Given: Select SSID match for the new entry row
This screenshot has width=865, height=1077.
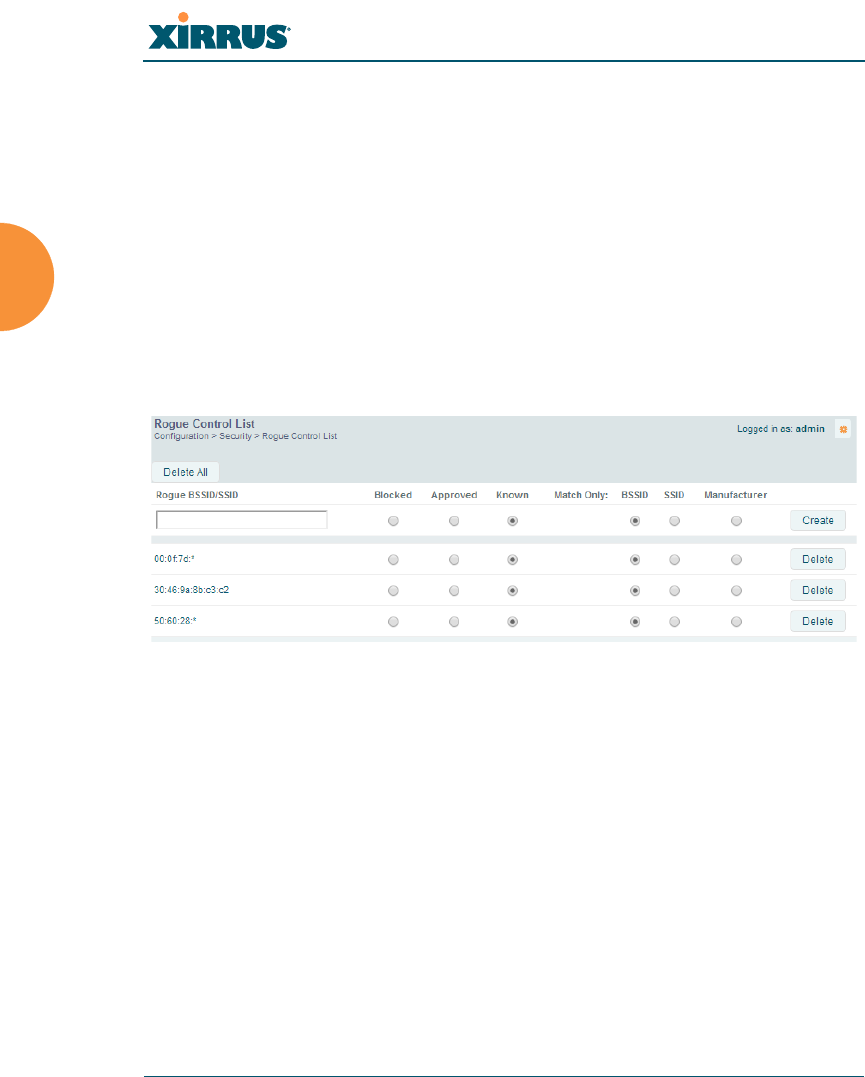Looking at the screenshot, I should [x=675, y=521].
